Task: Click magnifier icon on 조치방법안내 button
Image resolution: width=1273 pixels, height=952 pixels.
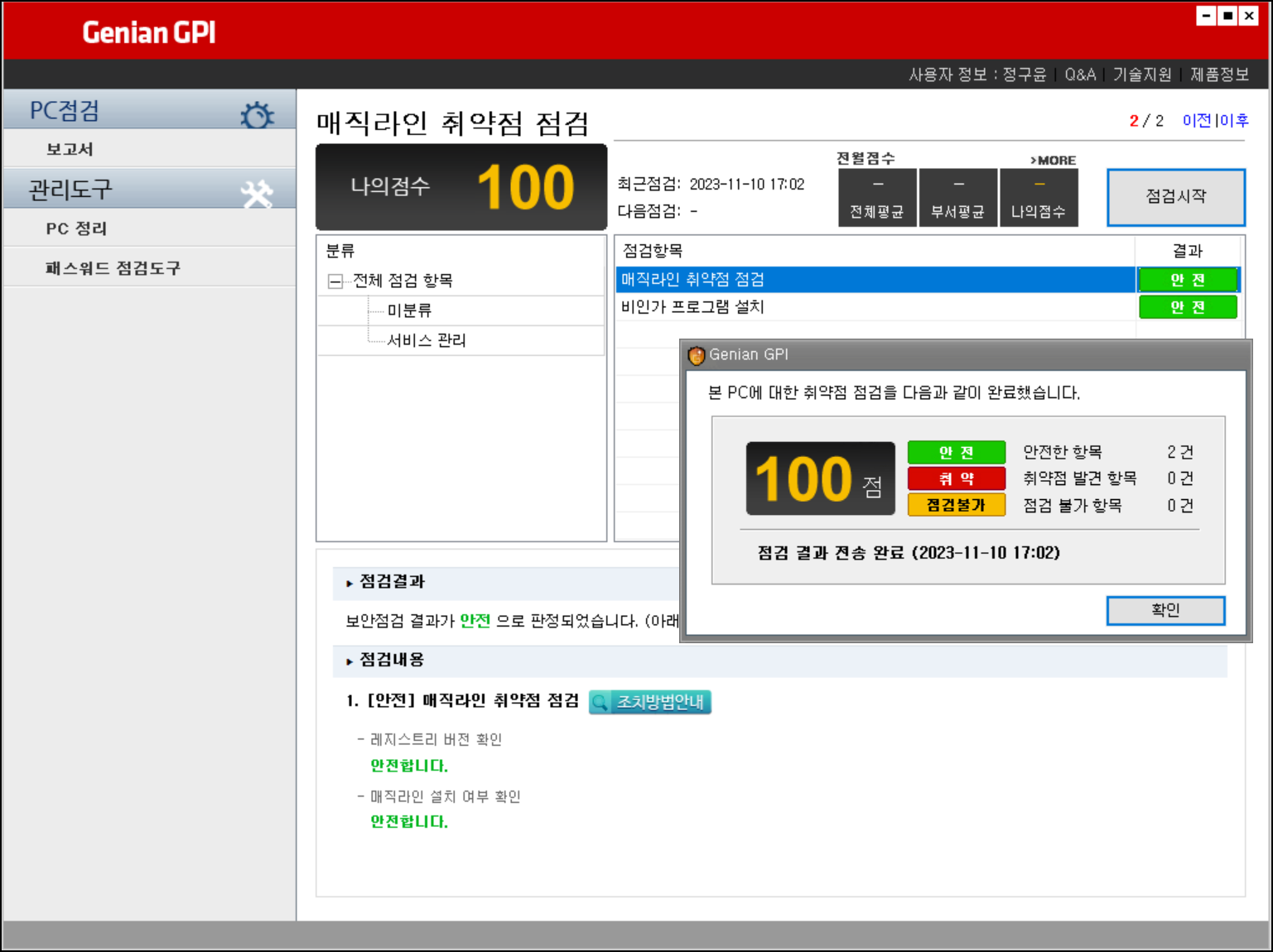Action: pos(601,703)
